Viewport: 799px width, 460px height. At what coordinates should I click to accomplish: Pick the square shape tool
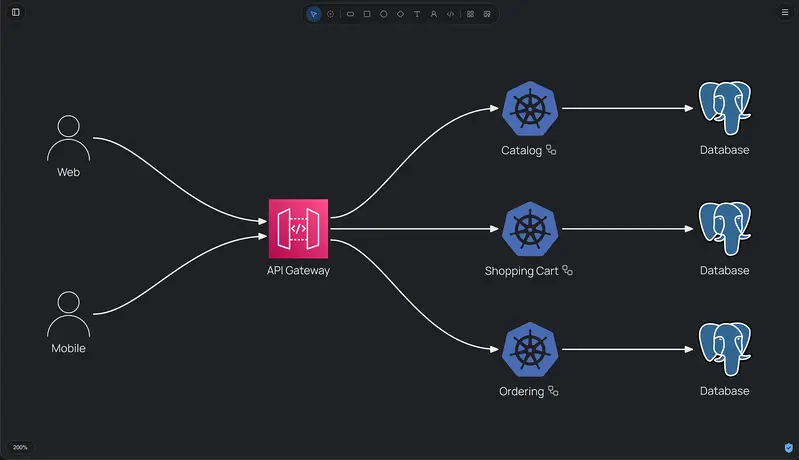pyautogui.click(x=367, y=14)
